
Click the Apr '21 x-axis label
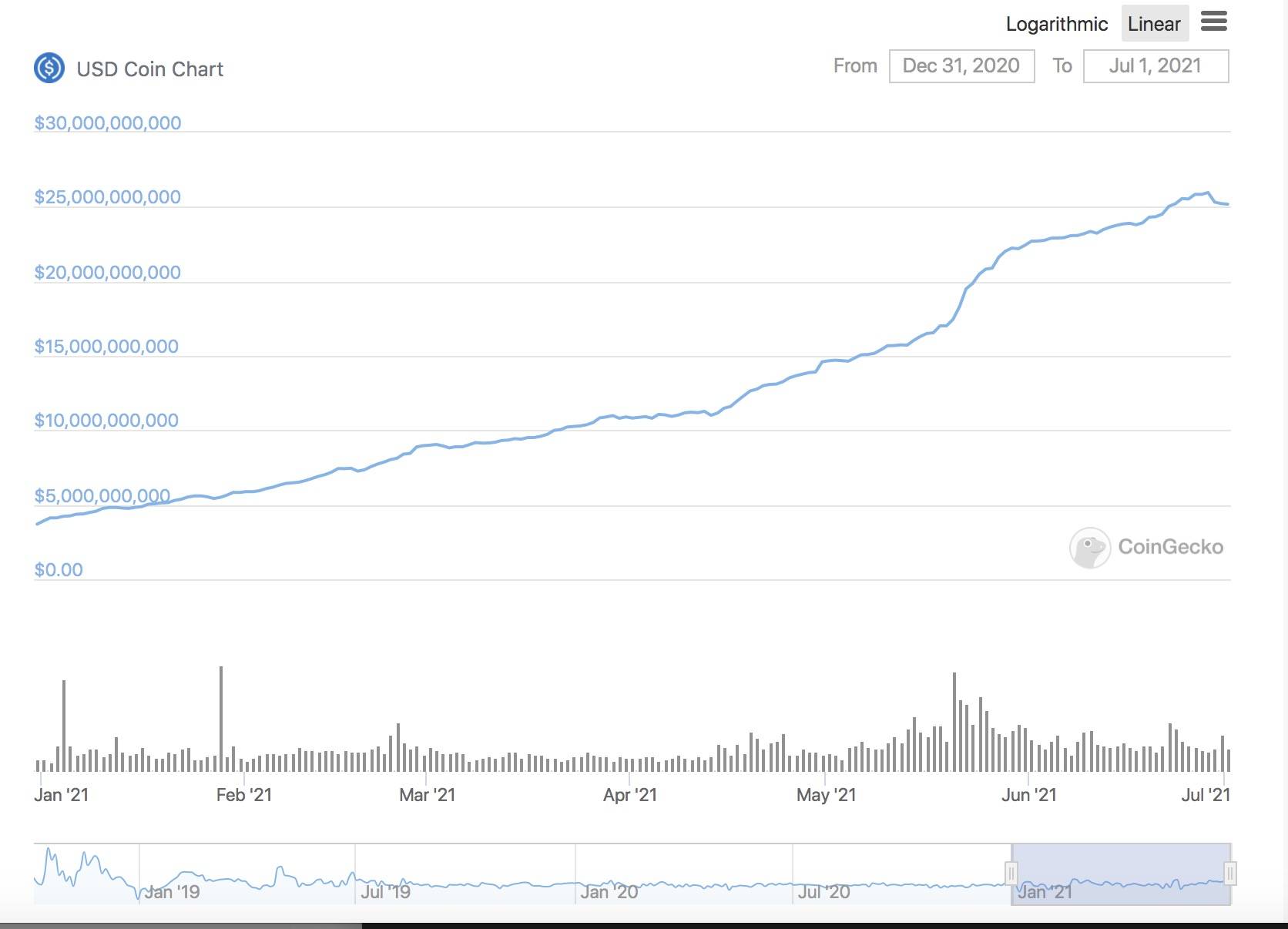630,795
